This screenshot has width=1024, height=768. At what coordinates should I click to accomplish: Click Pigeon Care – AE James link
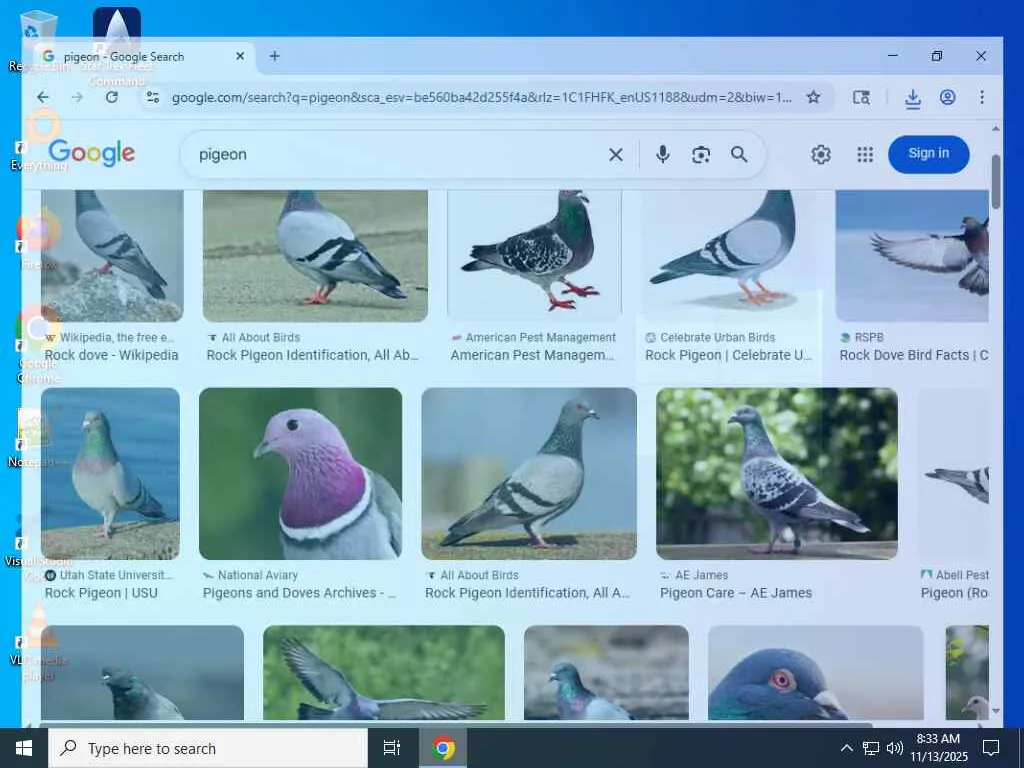[x=736, y=593]
